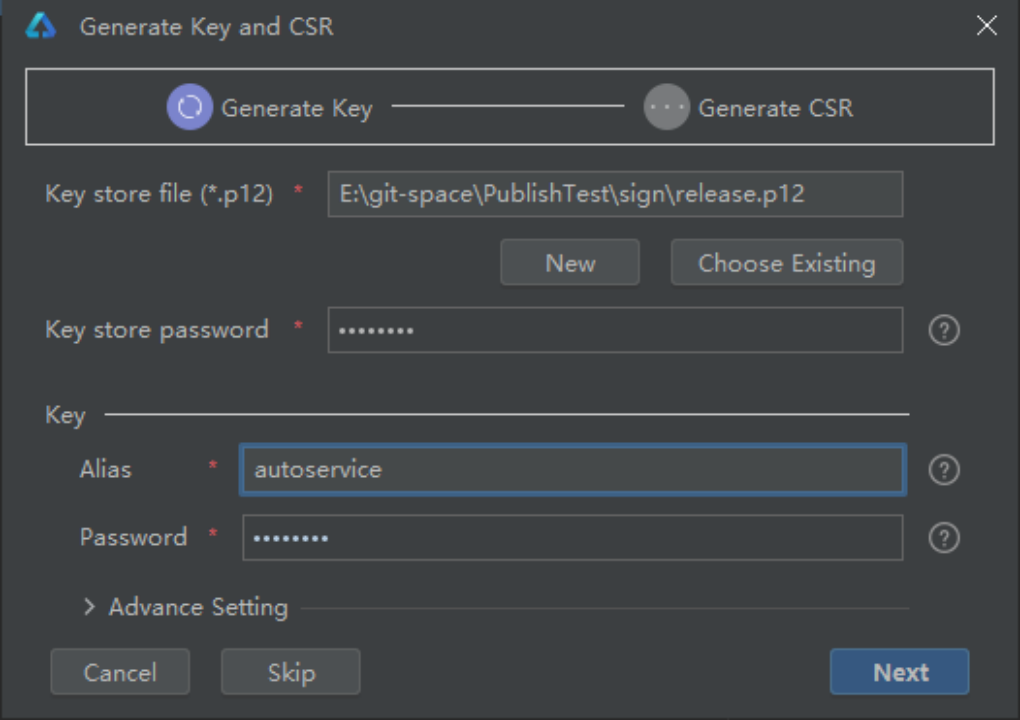The height and width of the screenshot is (720, 1020).
Task: Click the DevEco Studio logo icon
Action: click(41, 27)
